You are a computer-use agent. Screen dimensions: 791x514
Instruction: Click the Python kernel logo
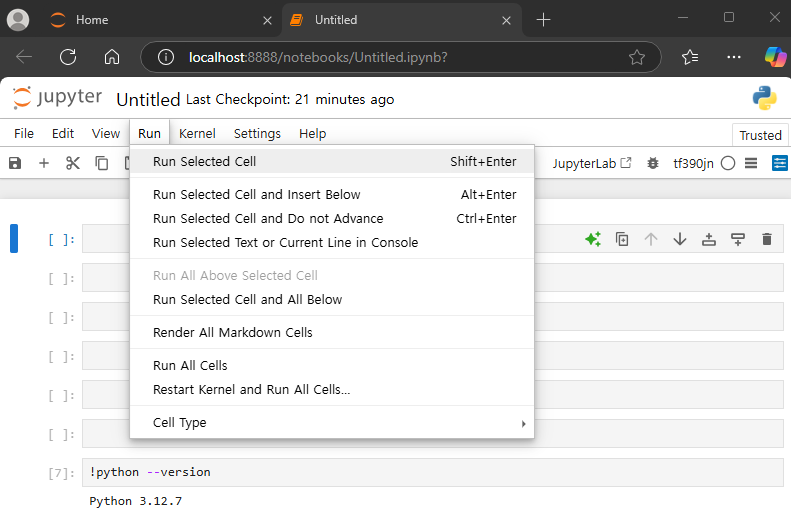point(765,98)
